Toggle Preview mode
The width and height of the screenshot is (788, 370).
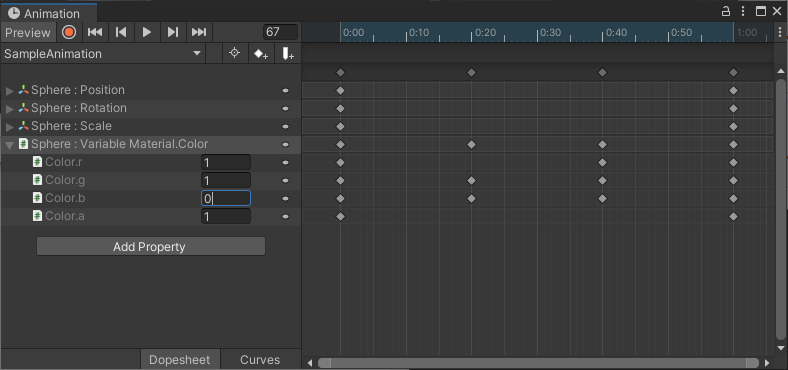28,33
